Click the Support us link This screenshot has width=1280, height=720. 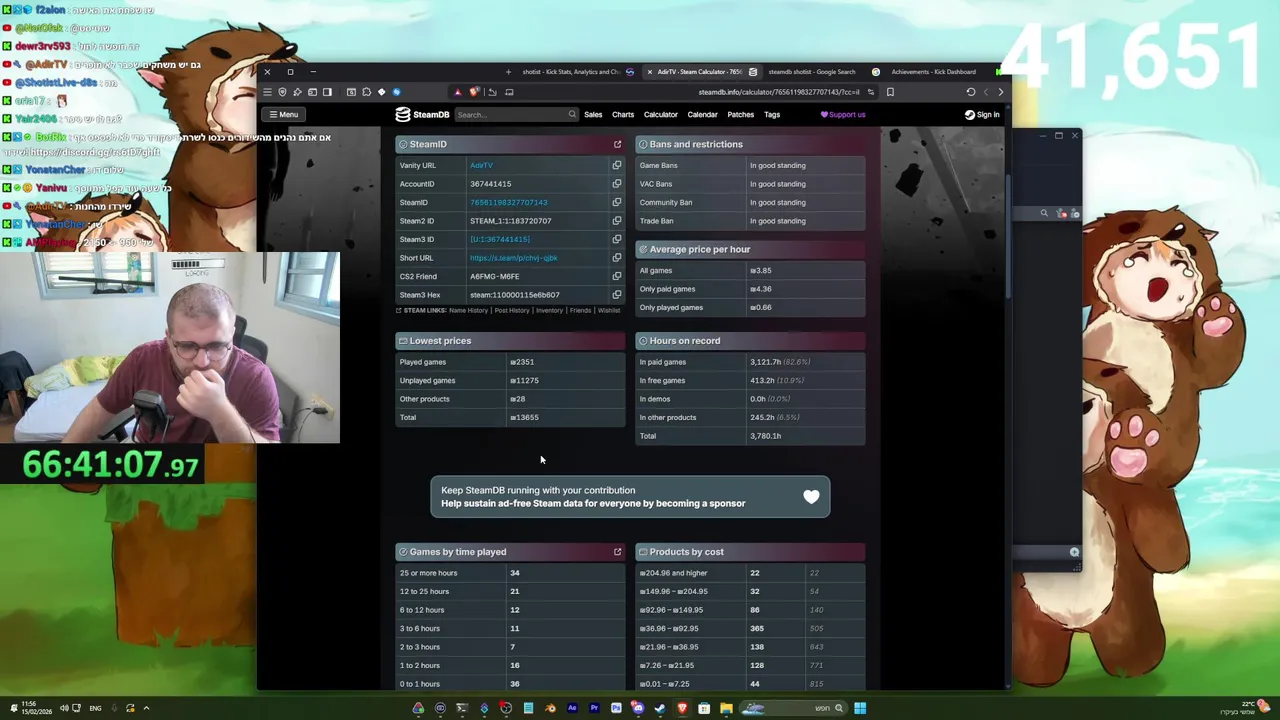(843, 114)
